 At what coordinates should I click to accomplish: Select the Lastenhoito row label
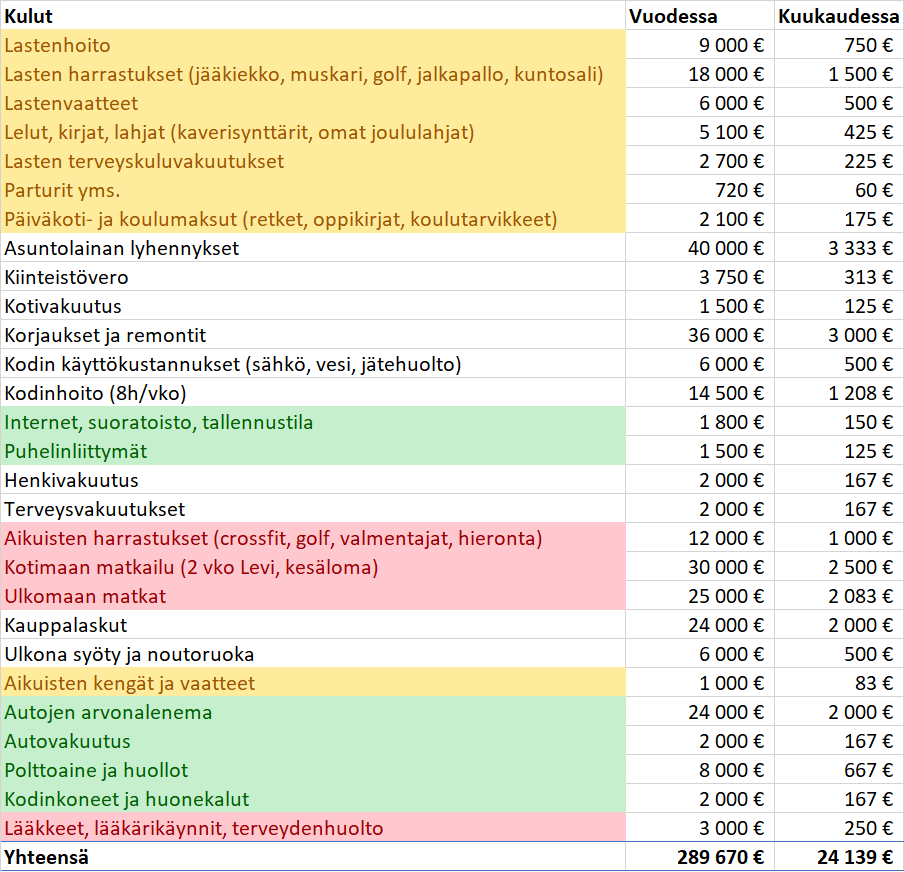tap(58, 45)
